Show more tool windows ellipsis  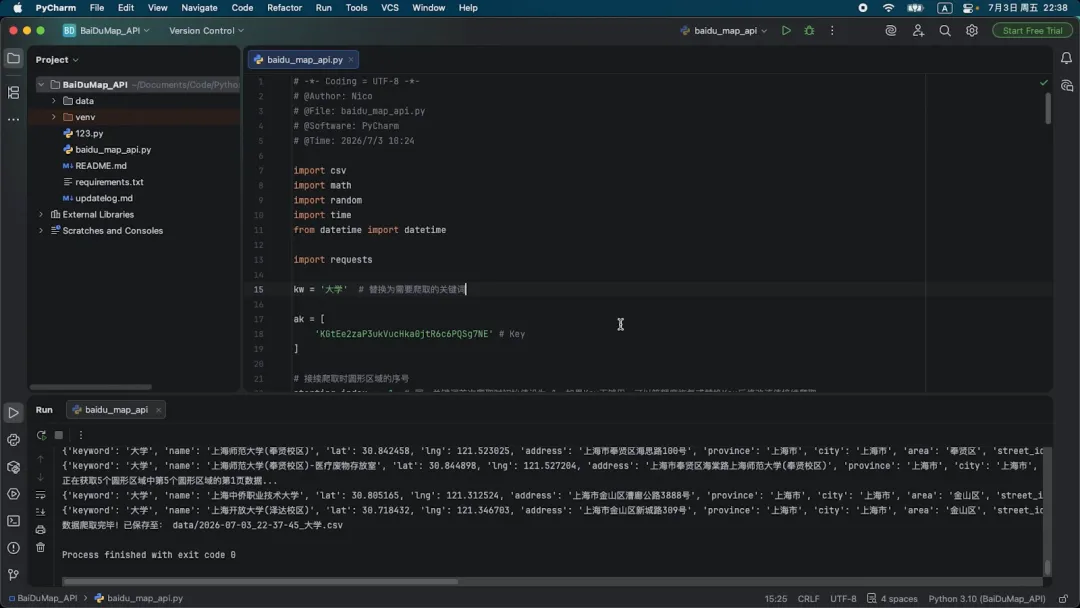[13, 120]
